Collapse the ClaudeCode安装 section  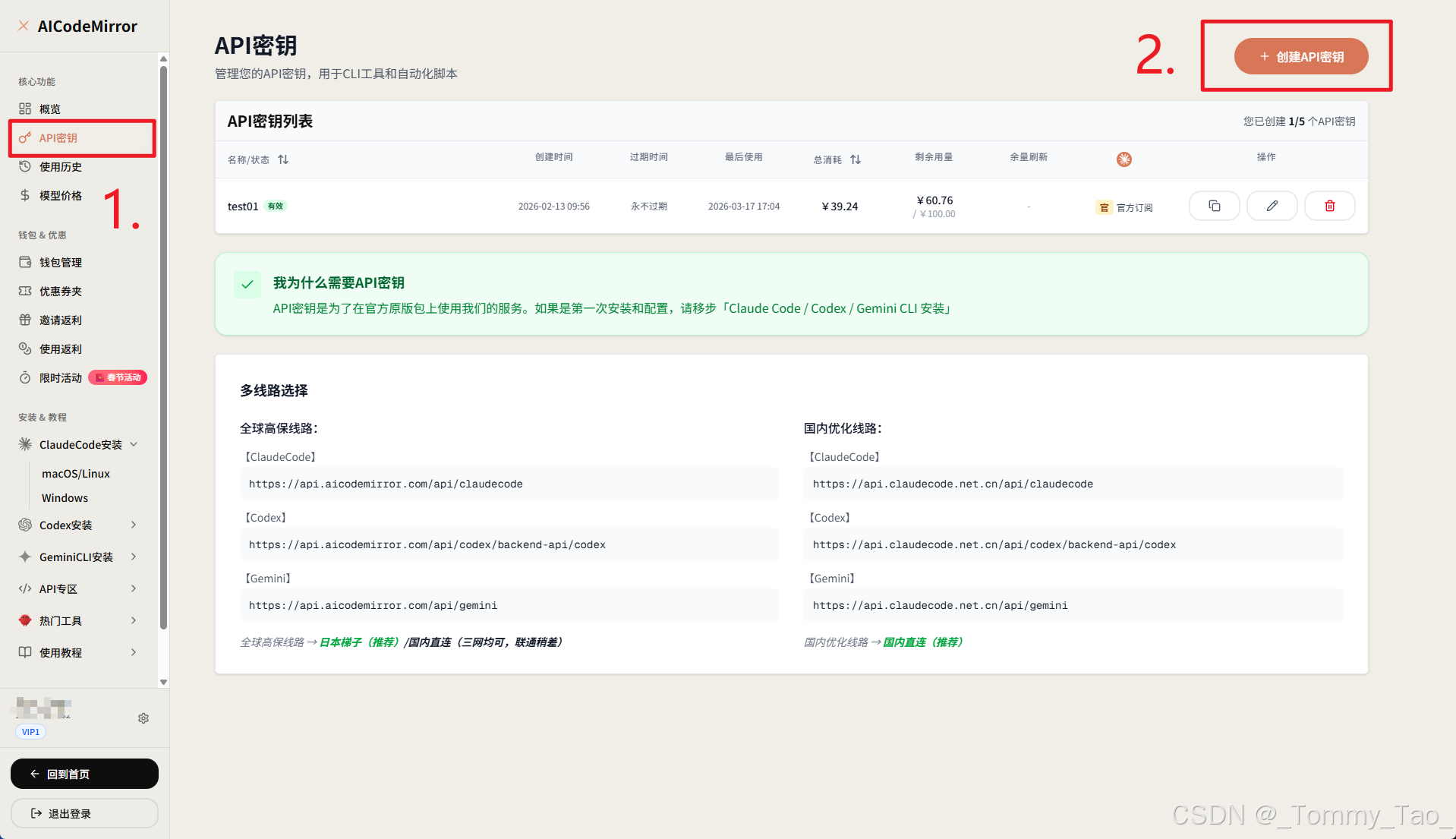134,444
